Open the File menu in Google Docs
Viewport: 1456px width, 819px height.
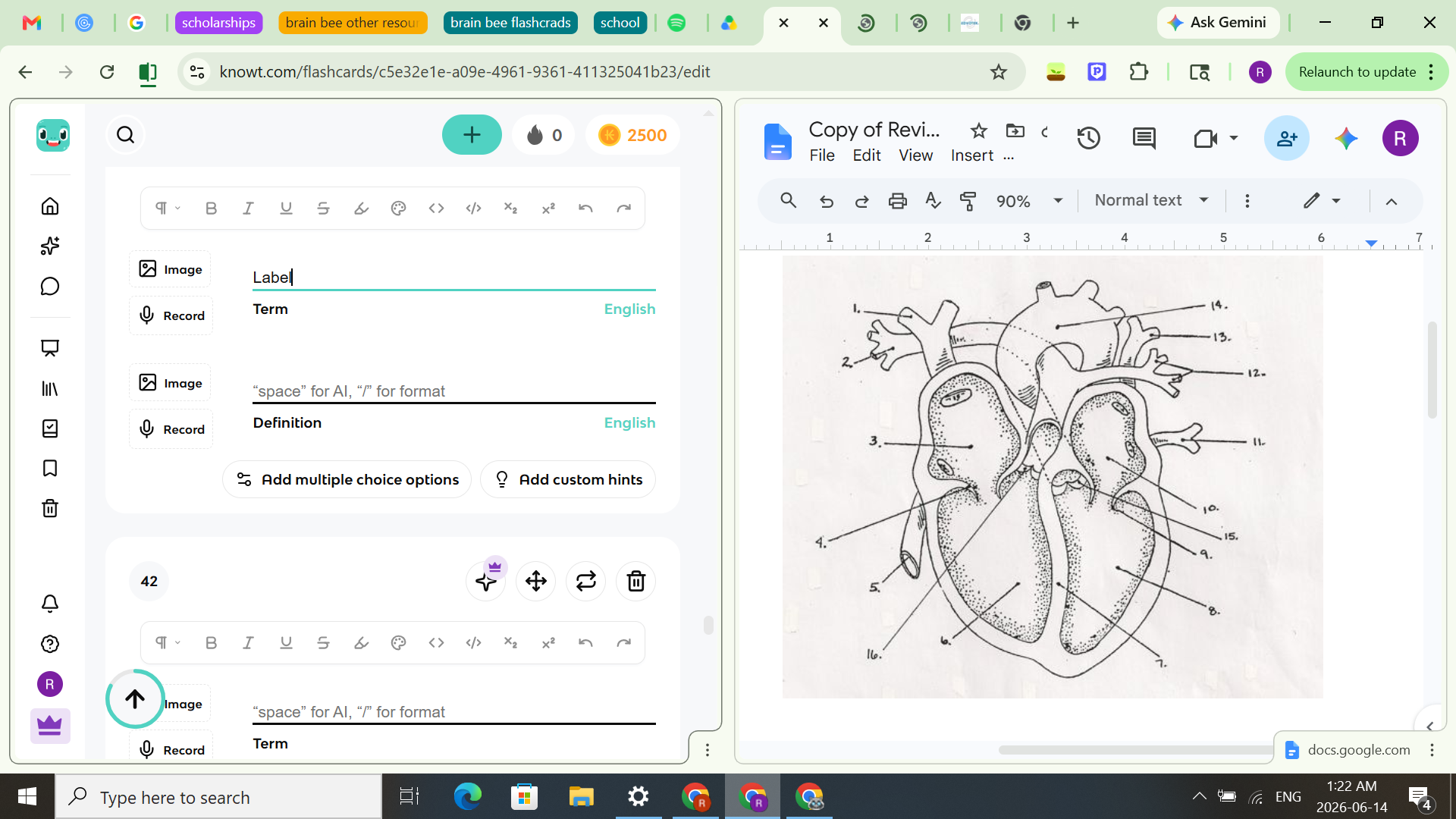point(822,155)
